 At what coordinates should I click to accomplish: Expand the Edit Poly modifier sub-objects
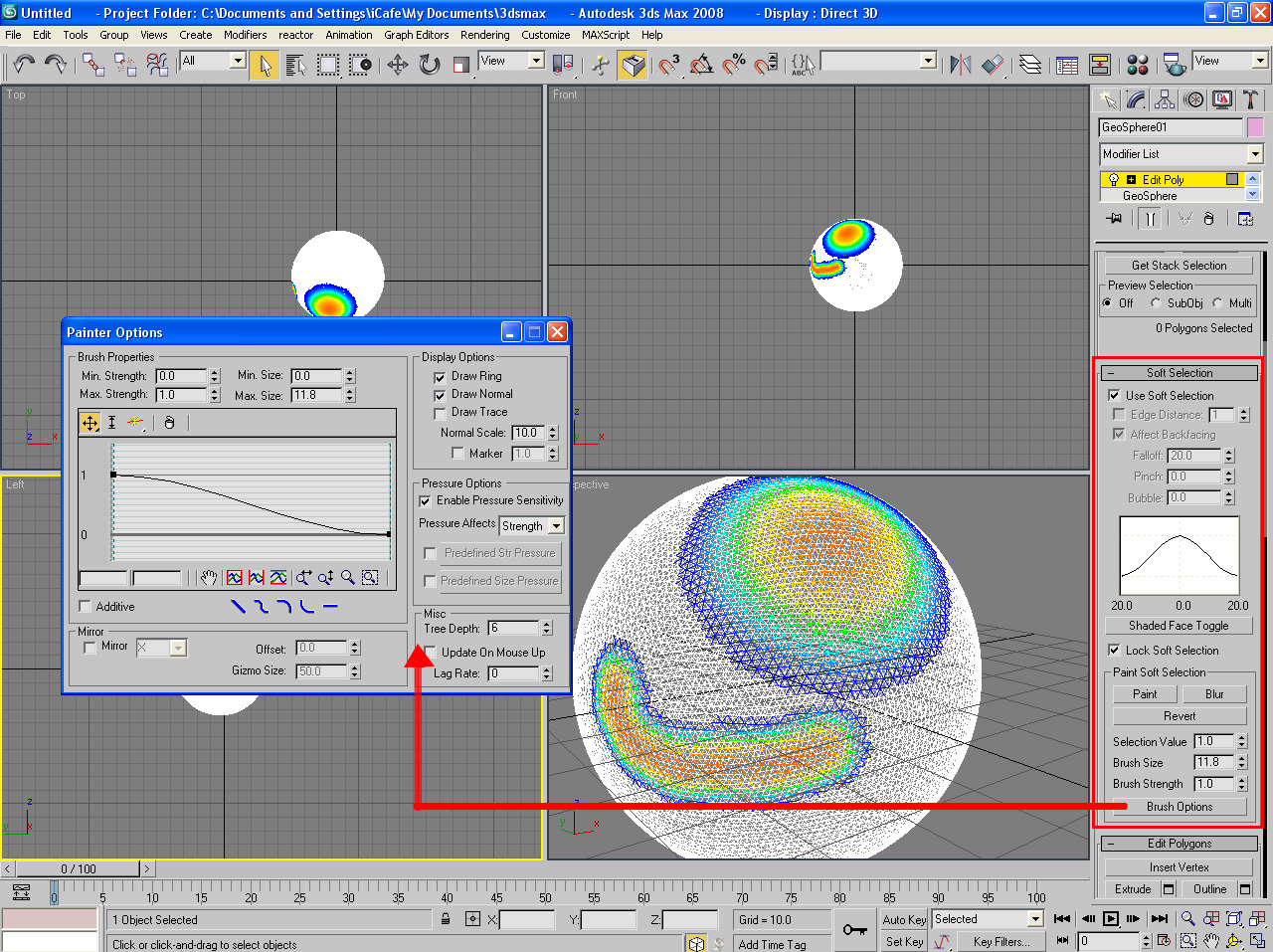point(1131,180)
